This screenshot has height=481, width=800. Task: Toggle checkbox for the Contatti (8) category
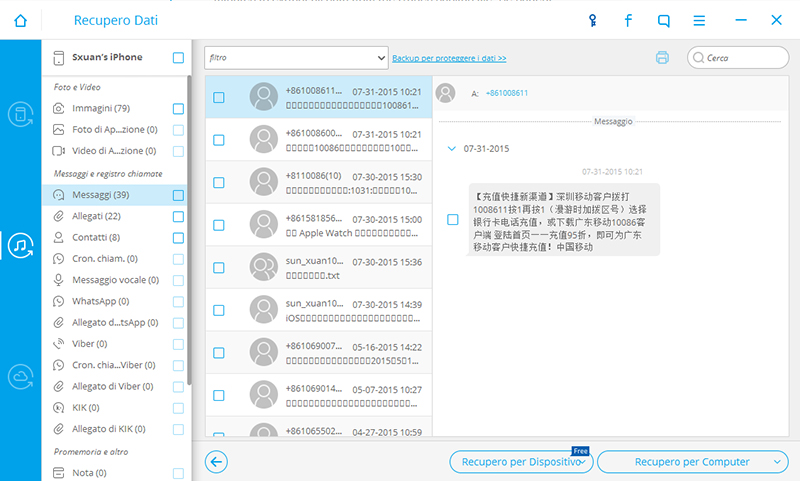point(178,238)
